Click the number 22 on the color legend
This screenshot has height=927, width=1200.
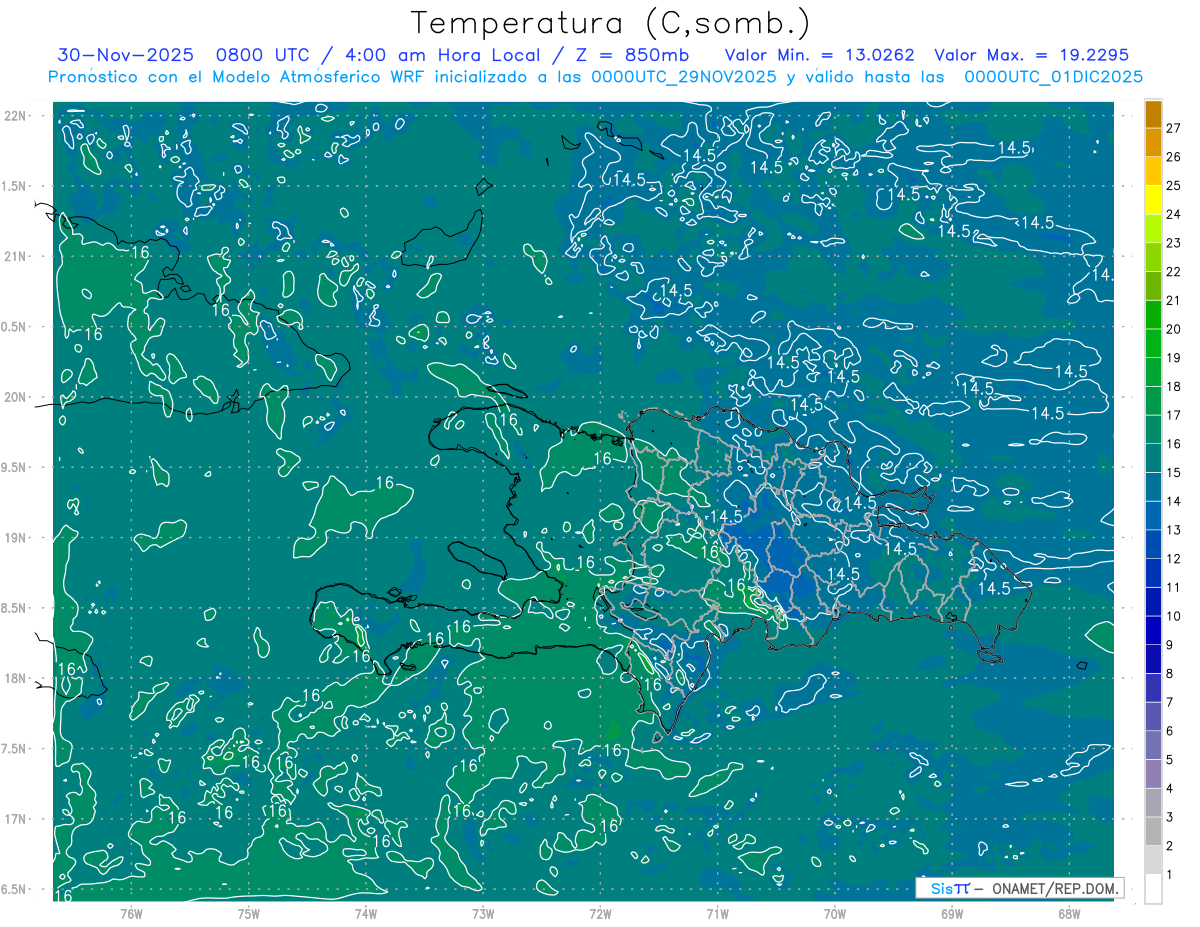coord(1175,272)
